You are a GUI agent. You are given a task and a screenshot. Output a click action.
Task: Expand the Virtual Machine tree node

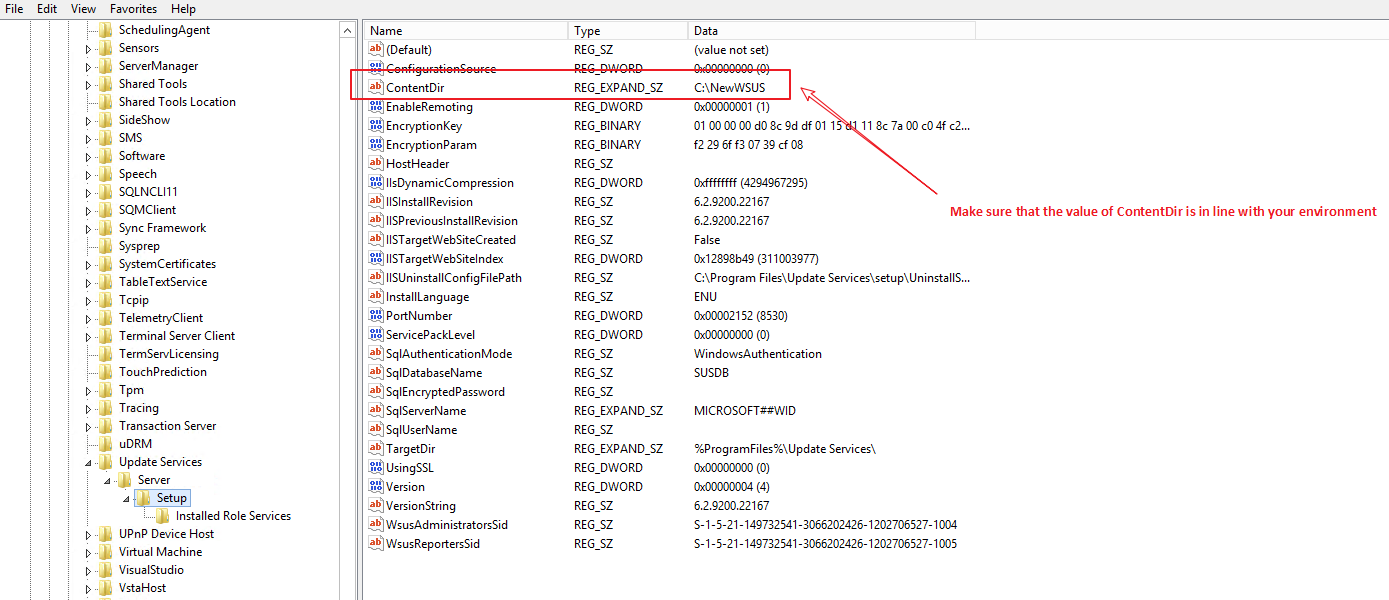click(88, 553)
